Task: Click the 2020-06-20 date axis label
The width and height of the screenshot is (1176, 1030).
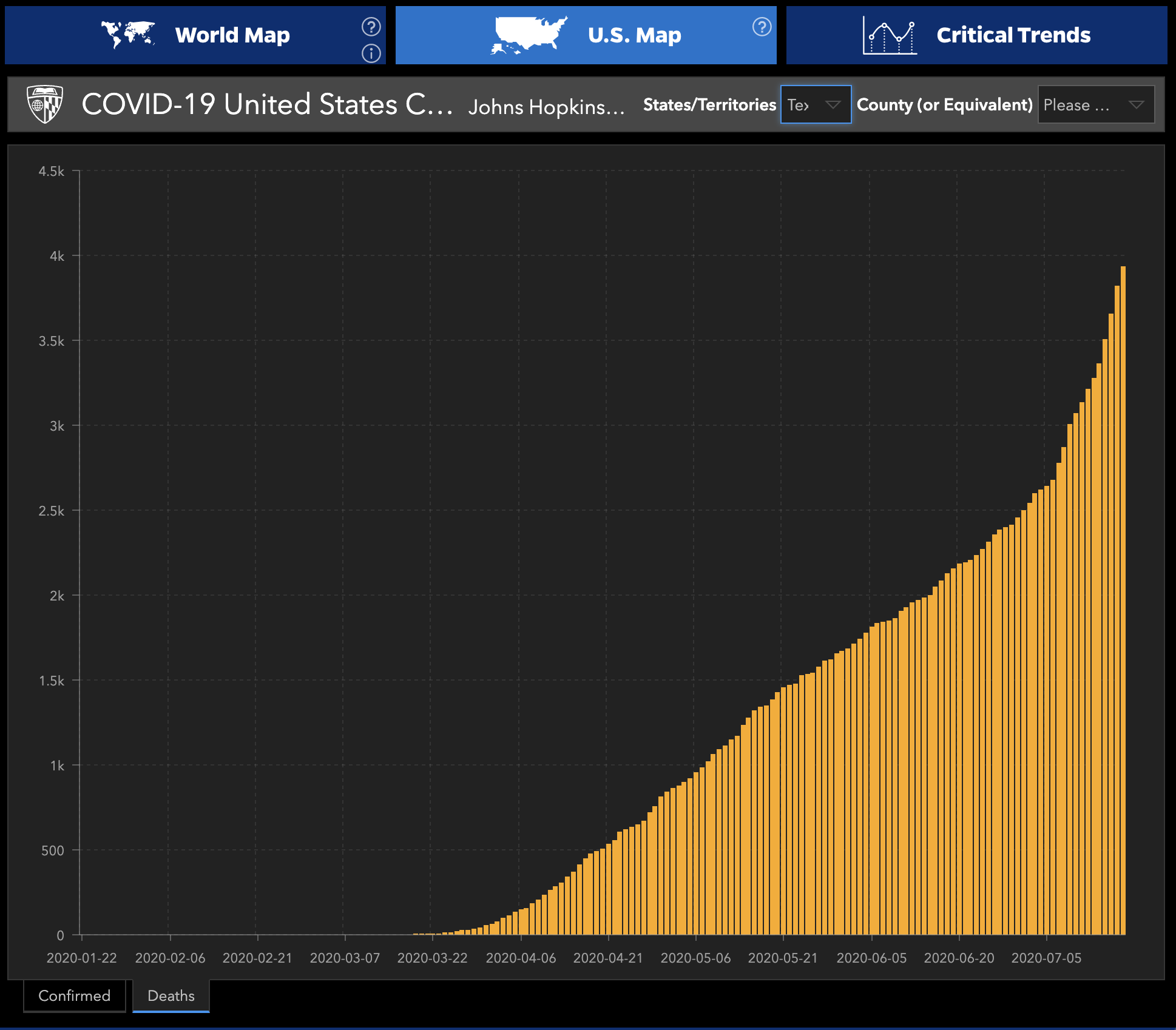Action: pos(959,958)
